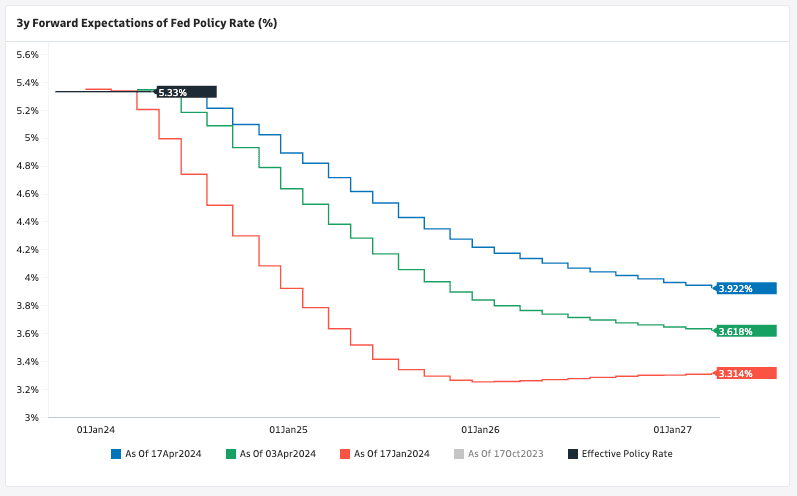
Task: Click the 01Jan24 x-axis date label
Action: (x=96, y=429)
